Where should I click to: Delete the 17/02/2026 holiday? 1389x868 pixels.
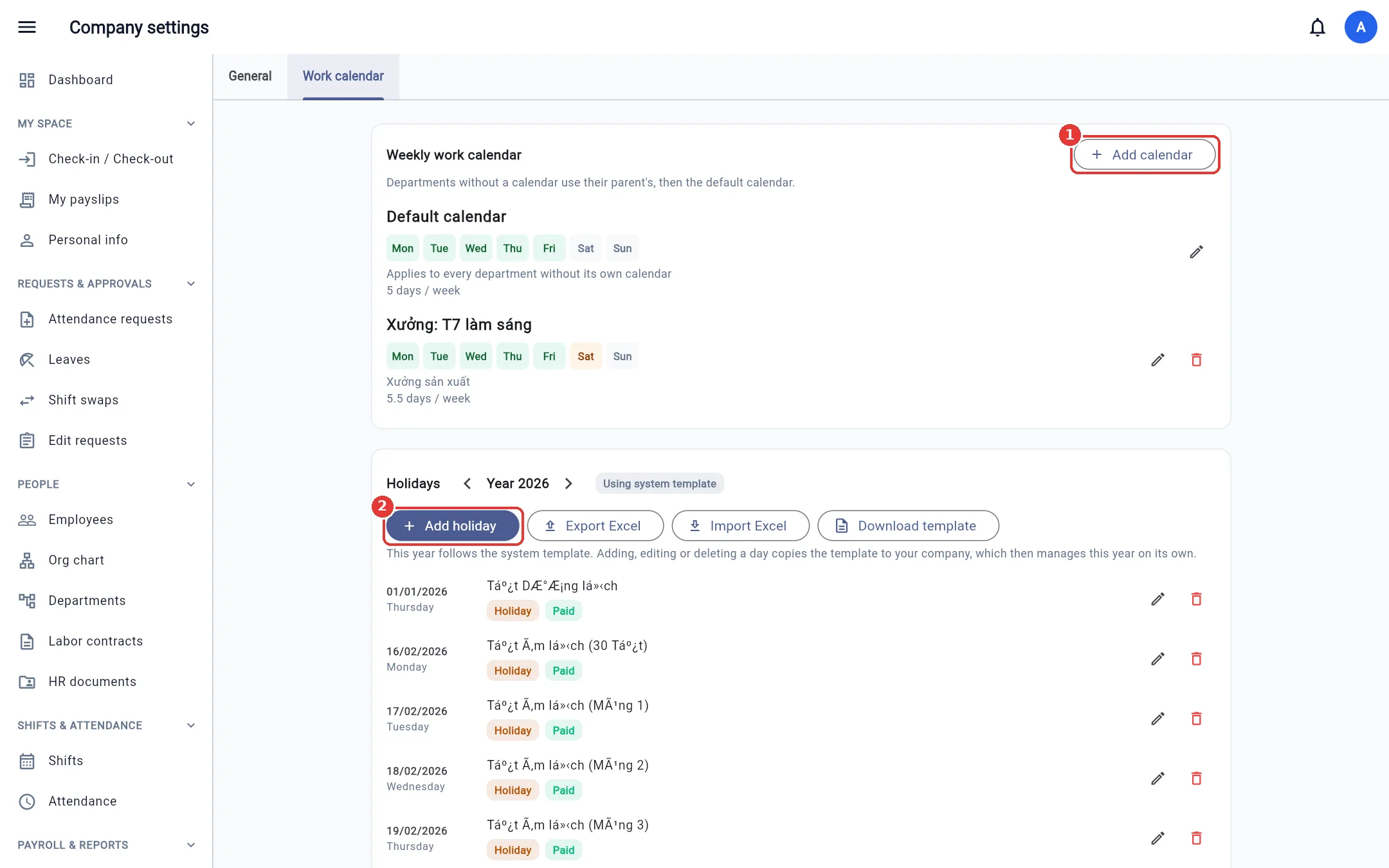[x=1196, y=718]
